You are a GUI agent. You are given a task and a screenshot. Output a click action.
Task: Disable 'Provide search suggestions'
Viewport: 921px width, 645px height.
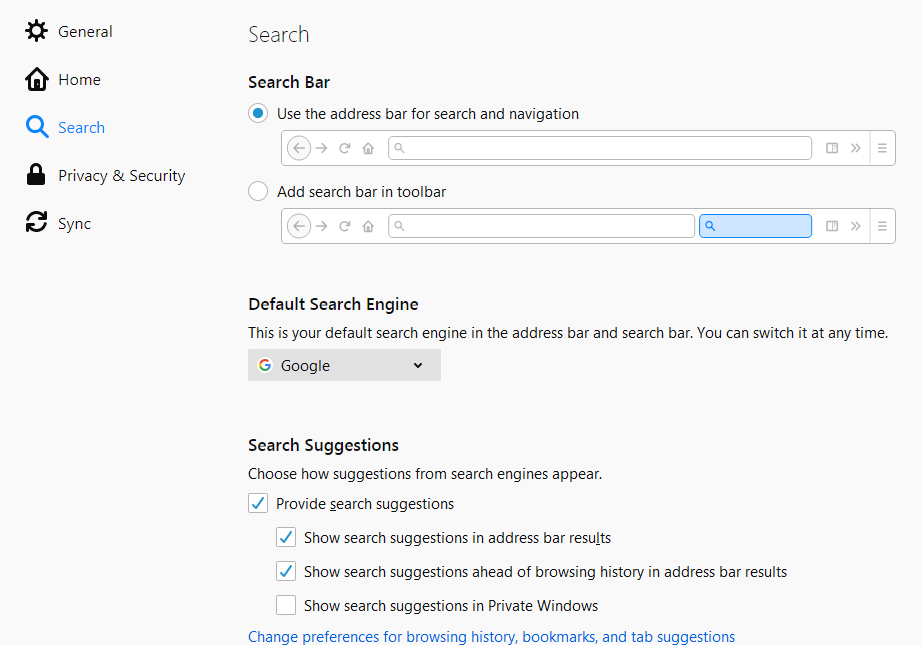(x=258, y=503)
